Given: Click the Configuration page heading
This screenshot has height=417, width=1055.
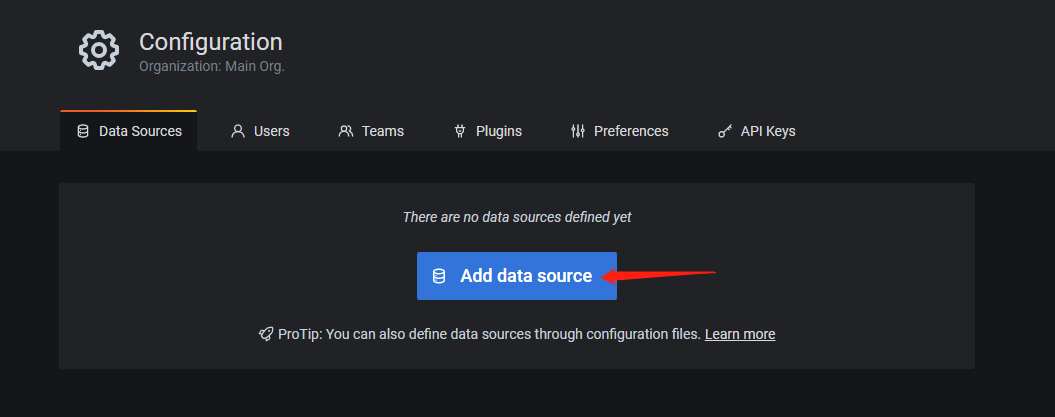Looking at the screenshot, I should [x=211, y=42].
